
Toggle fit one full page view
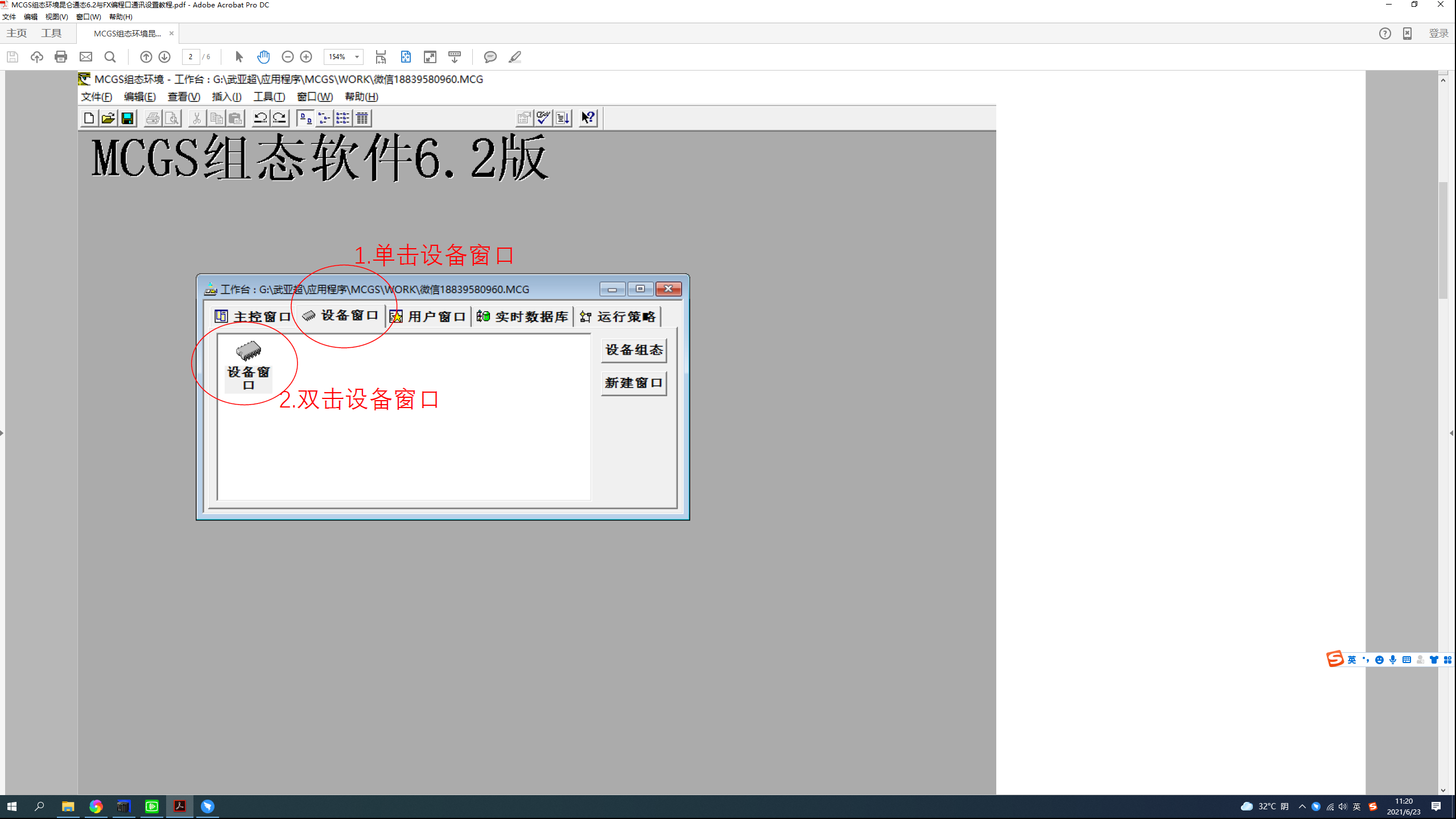[406, 57]
